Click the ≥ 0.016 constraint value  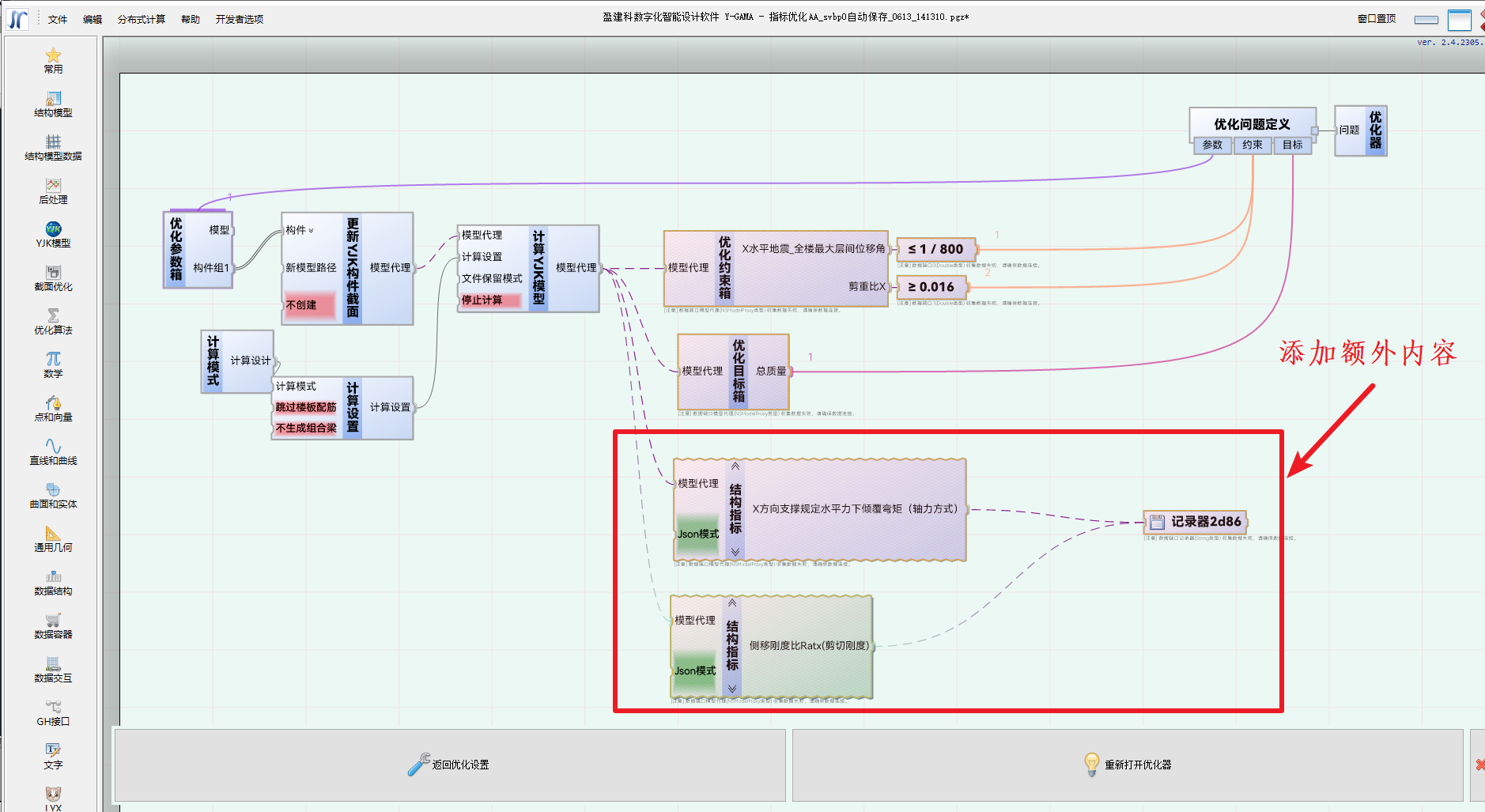click(931, 287)
